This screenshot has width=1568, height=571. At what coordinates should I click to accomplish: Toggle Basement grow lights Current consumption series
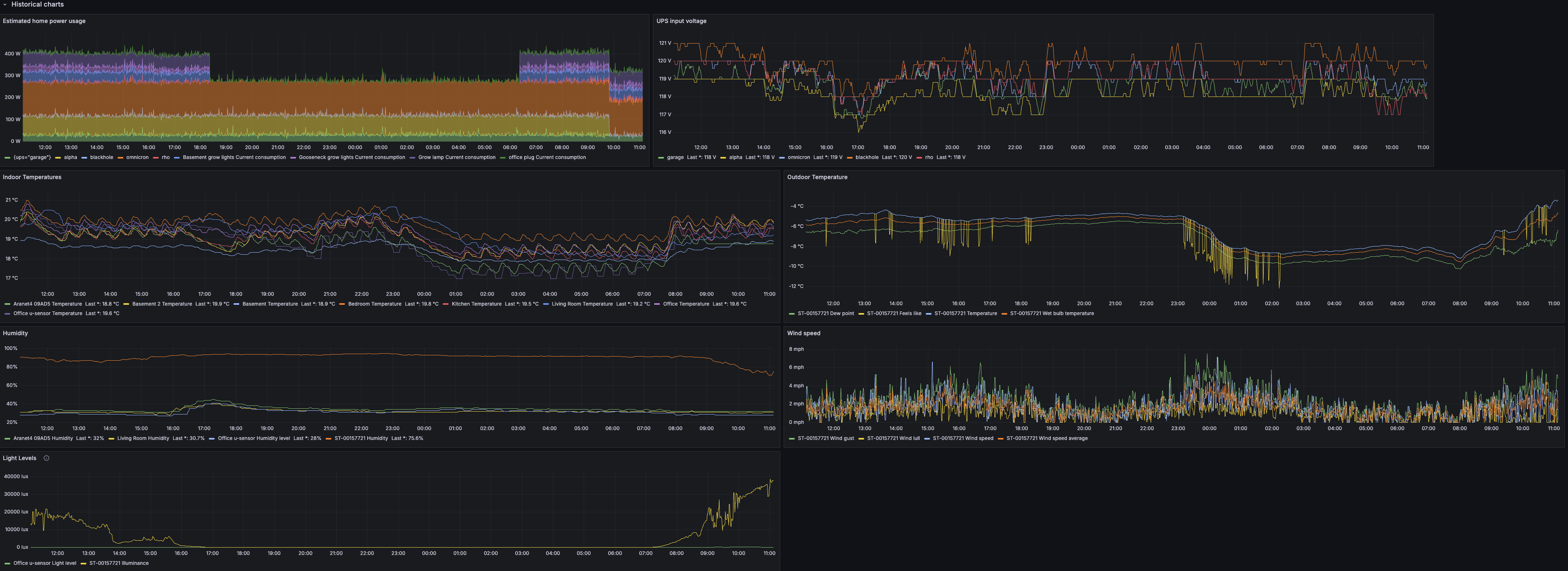pos(234,157)
